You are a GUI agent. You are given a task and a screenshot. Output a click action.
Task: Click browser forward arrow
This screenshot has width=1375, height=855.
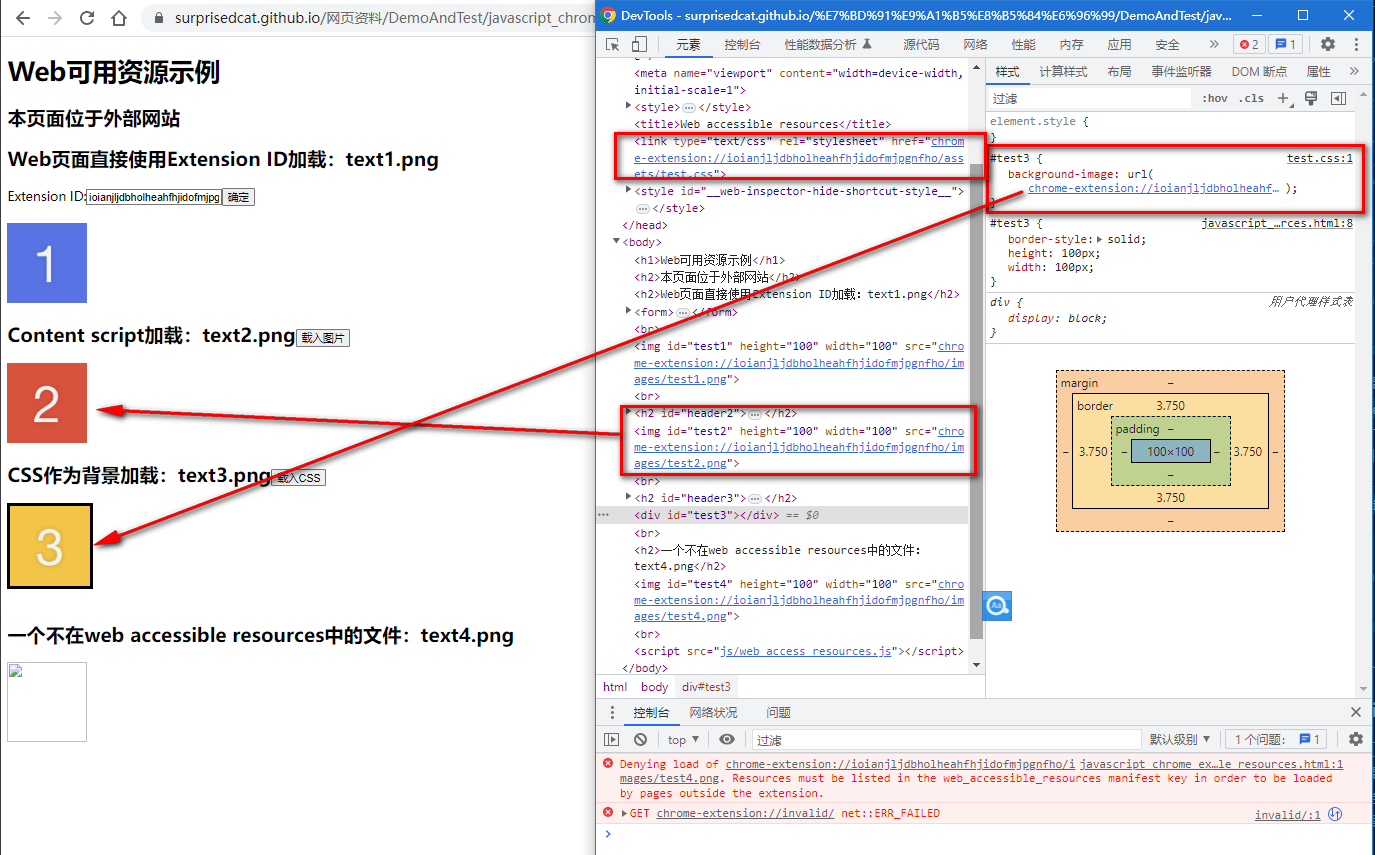pos(55,18)
